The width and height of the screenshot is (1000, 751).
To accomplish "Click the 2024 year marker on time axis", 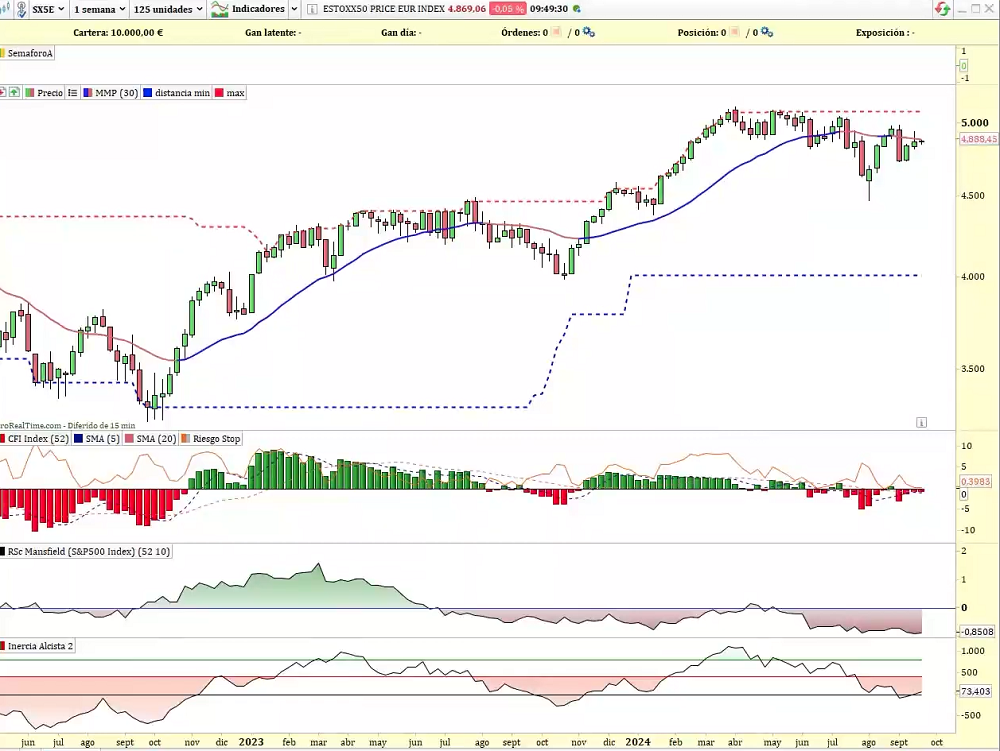I will pyautogui.click(x=638, y=742).
